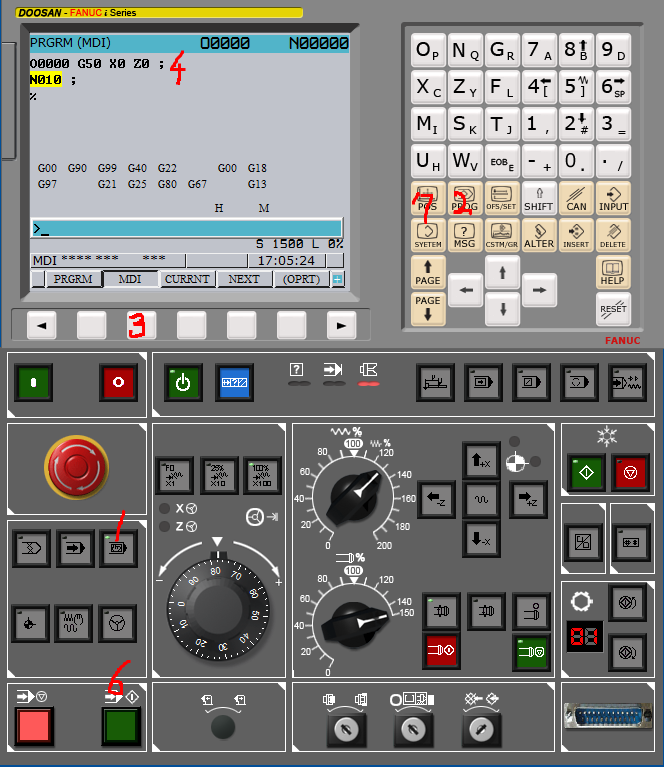Click rapid traverse wave button between jog arrows
The width and height of the screenshot is (664, 767).
[481, 499]
